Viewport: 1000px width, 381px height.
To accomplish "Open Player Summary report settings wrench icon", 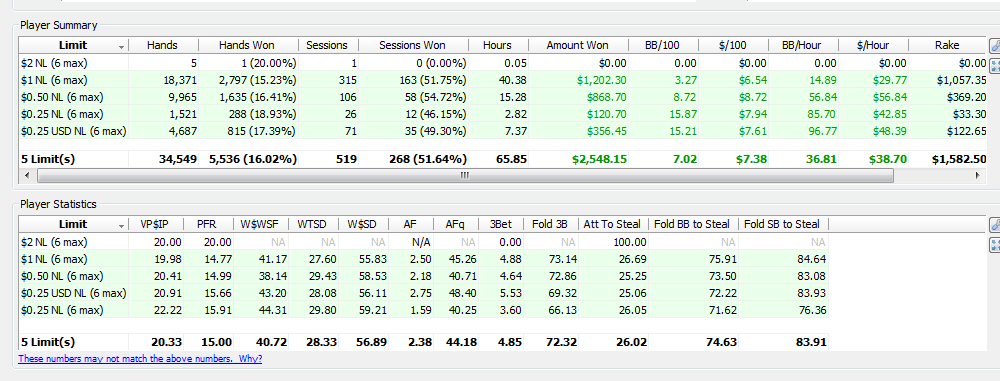I will 994,46.
